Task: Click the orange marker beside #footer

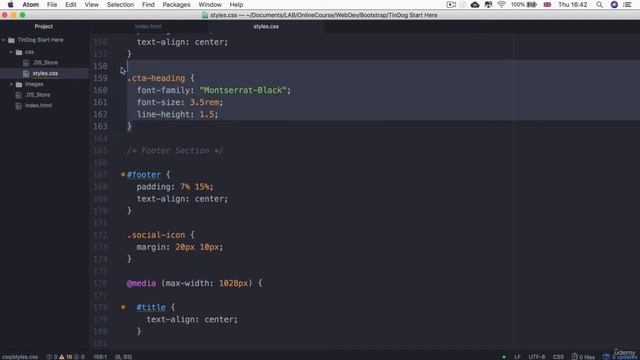Action: click(x=123, y=174)
